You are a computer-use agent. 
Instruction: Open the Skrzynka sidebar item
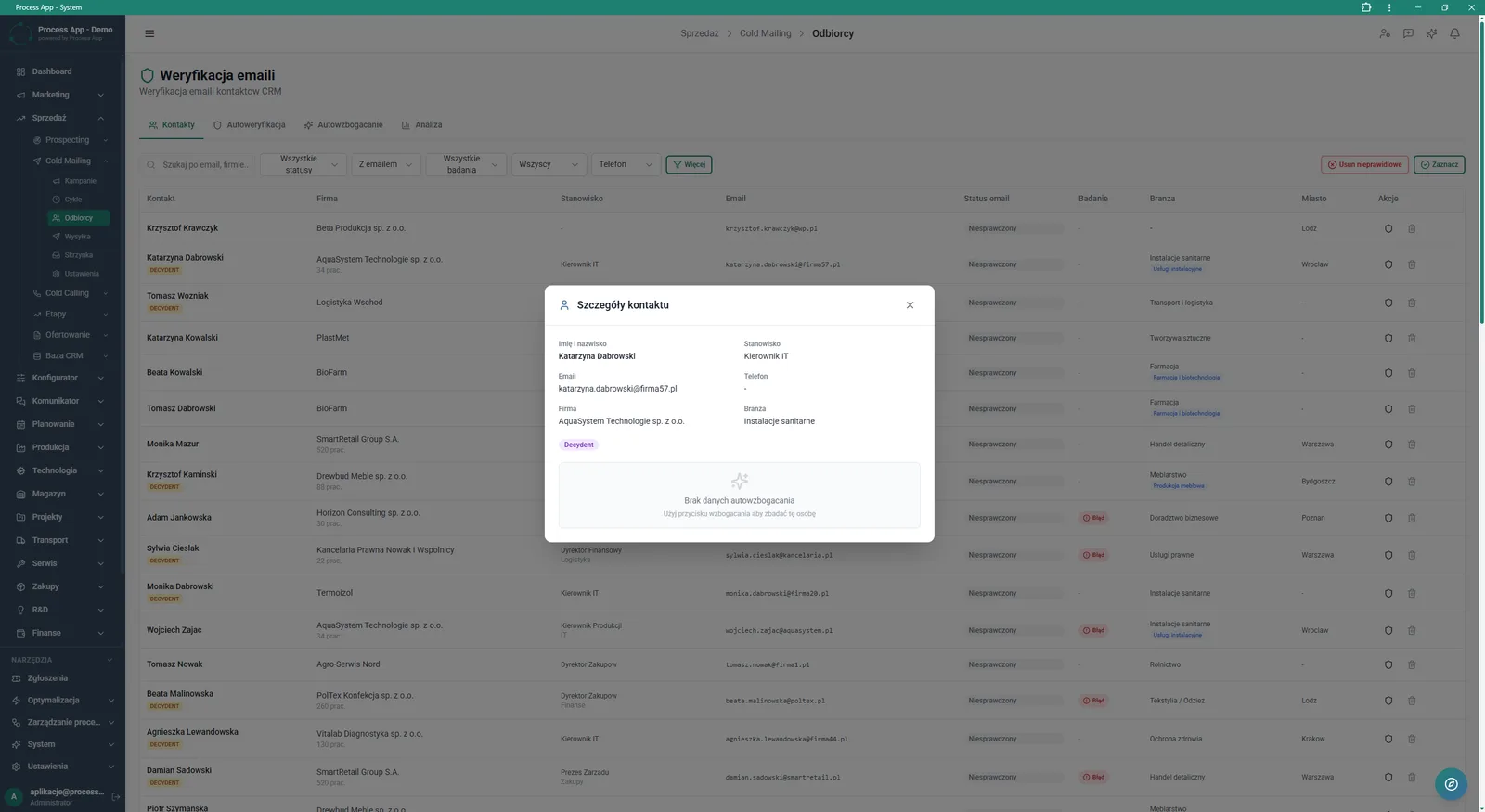coord(79,255)
